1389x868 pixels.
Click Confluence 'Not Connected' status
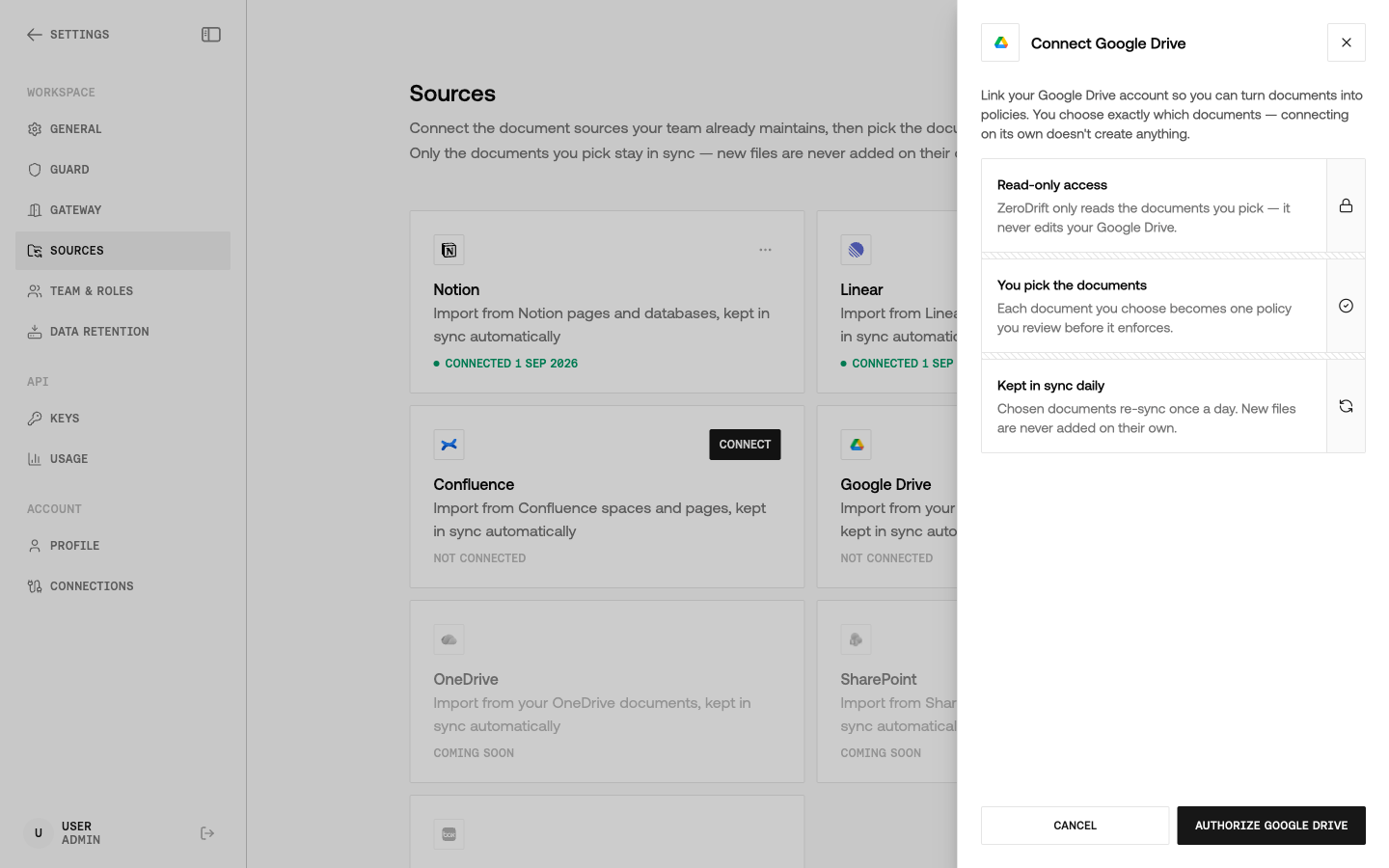479,558
